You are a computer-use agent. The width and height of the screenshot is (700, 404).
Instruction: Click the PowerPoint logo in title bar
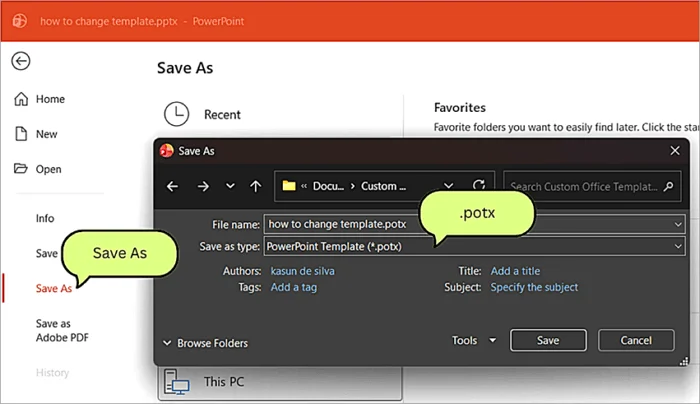point(20,21)
